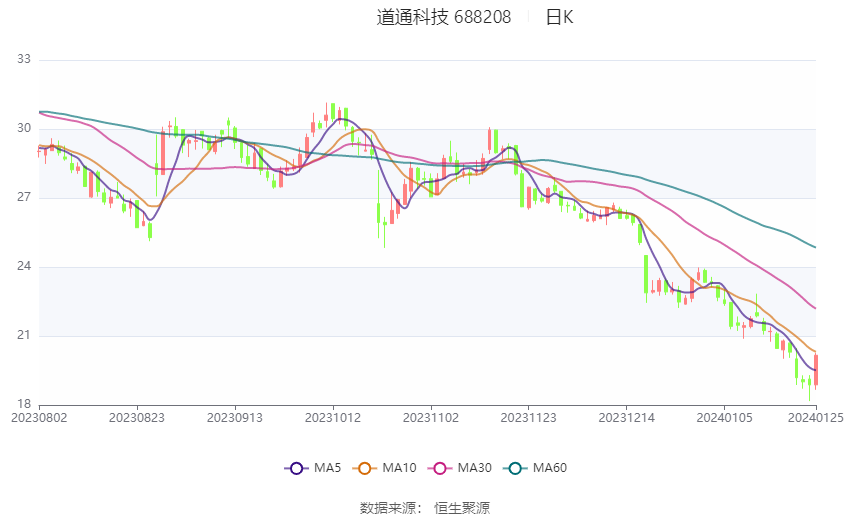
Task: Click the 33 price axis label
Action: point(24,59)
